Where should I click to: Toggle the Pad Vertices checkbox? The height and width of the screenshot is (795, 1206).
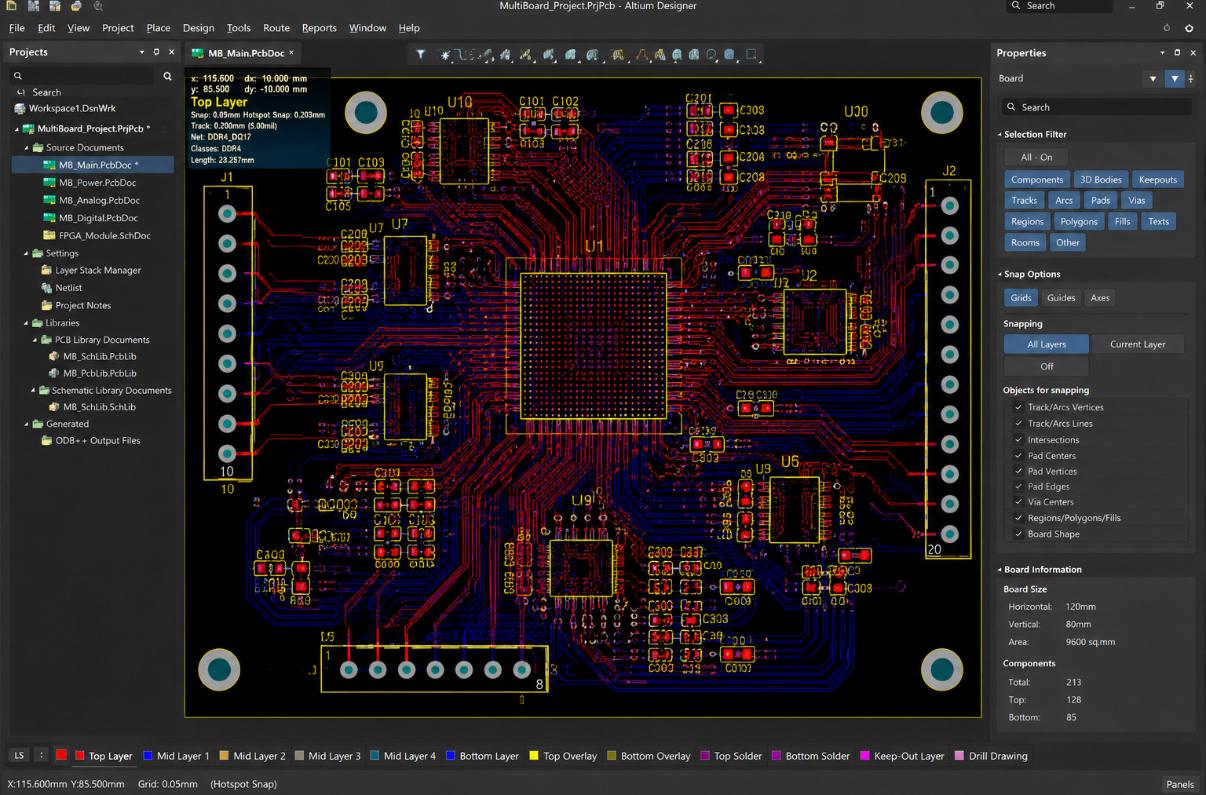click(x=1018, y=471)
